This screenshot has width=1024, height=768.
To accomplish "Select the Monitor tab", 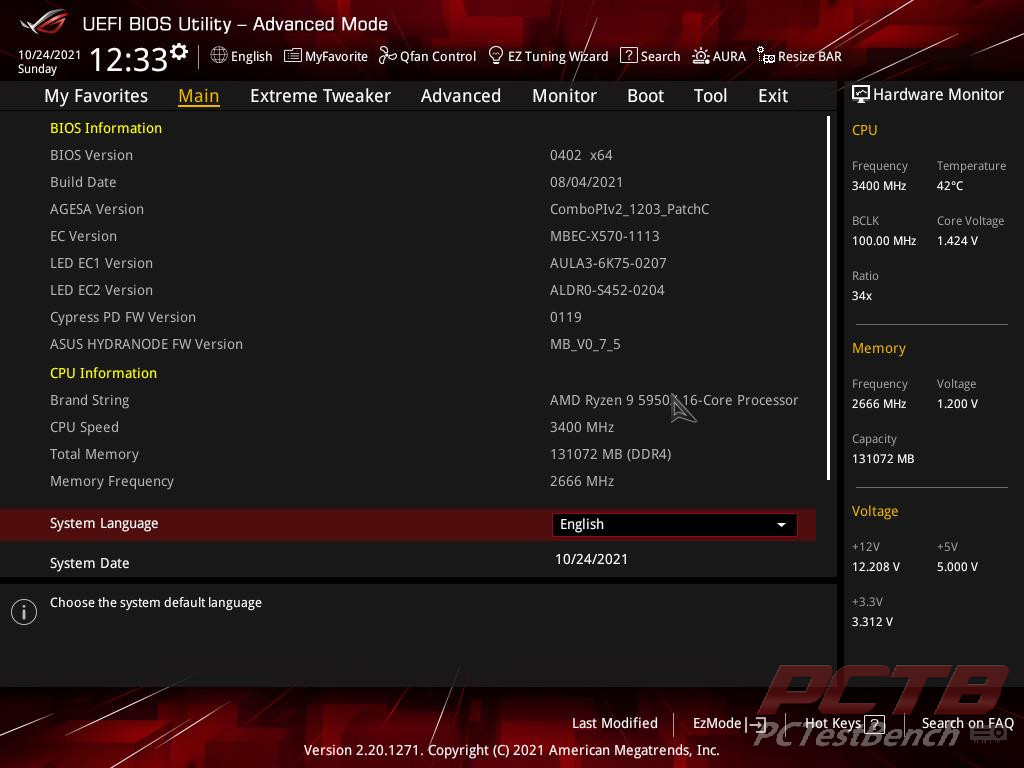I will [564, 96].
